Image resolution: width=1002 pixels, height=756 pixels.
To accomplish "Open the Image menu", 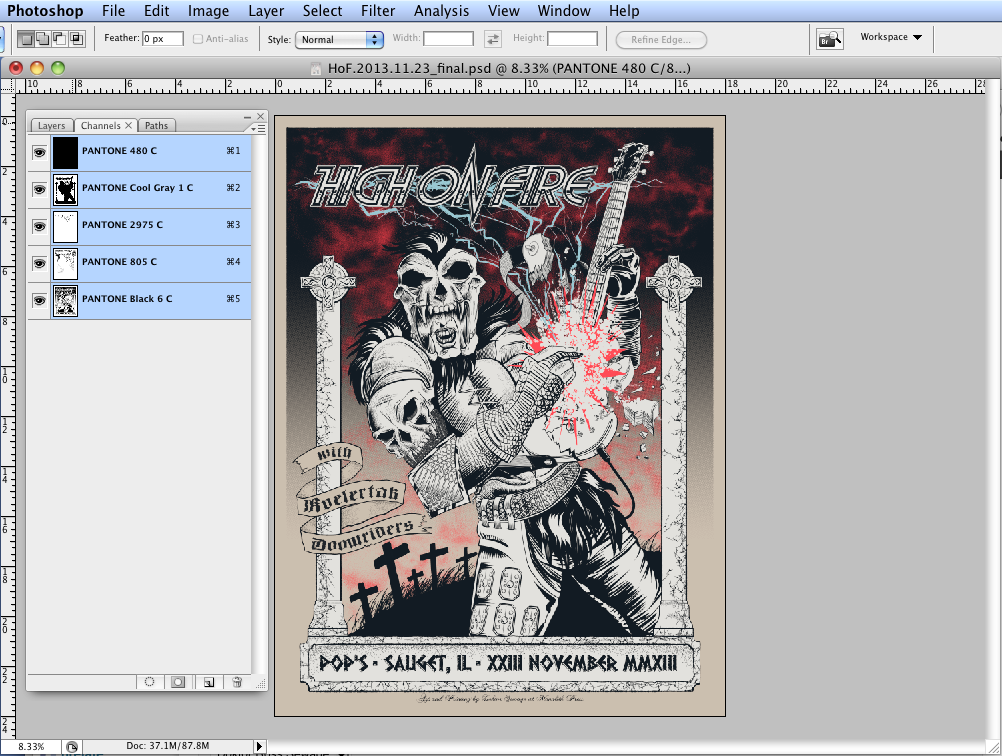I will pos(208,11).
